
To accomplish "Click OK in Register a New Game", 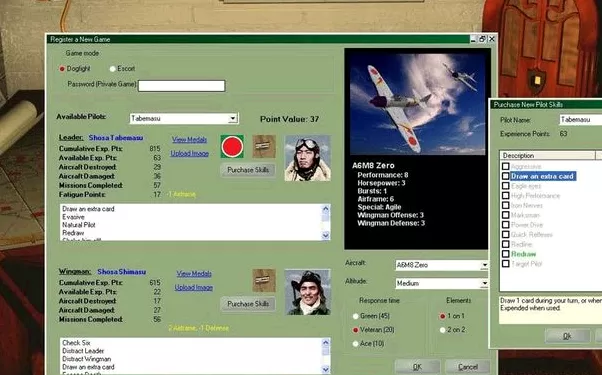I will 417,367.
